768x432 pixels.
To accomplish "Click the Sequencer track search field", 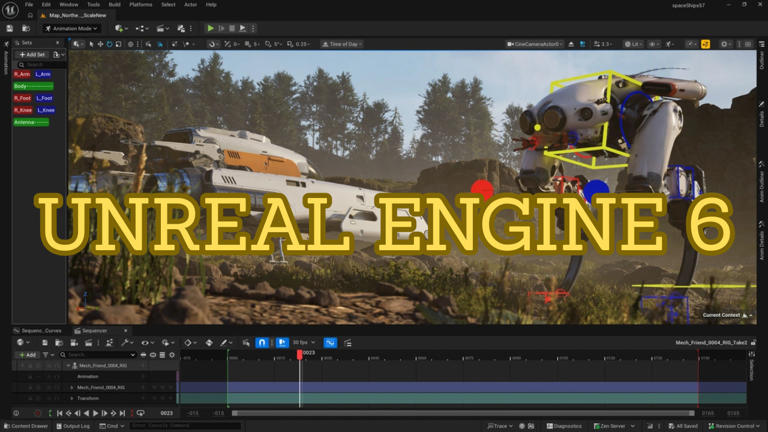I will pos(97,355).
